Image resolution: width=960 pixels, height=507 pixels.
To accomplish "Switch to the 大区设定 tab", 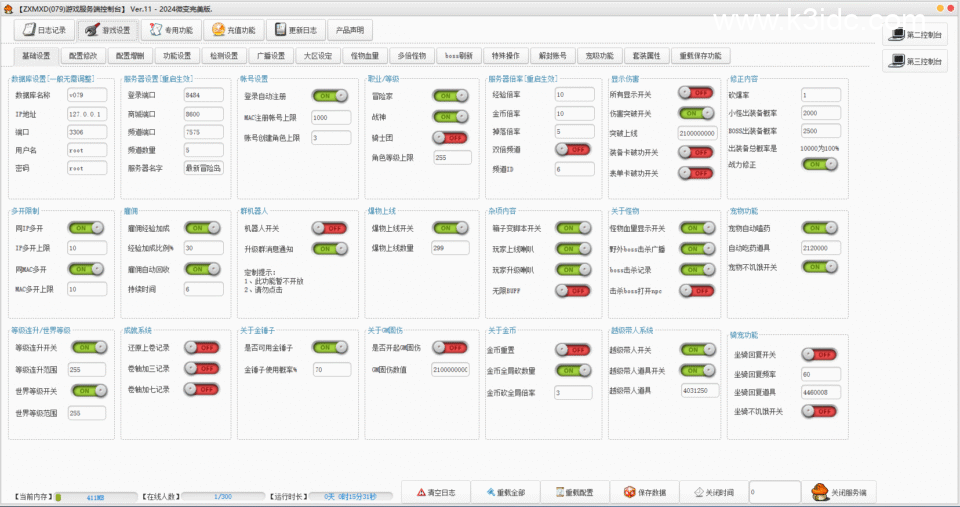I will pyautogui.click(x=318, y=56).
